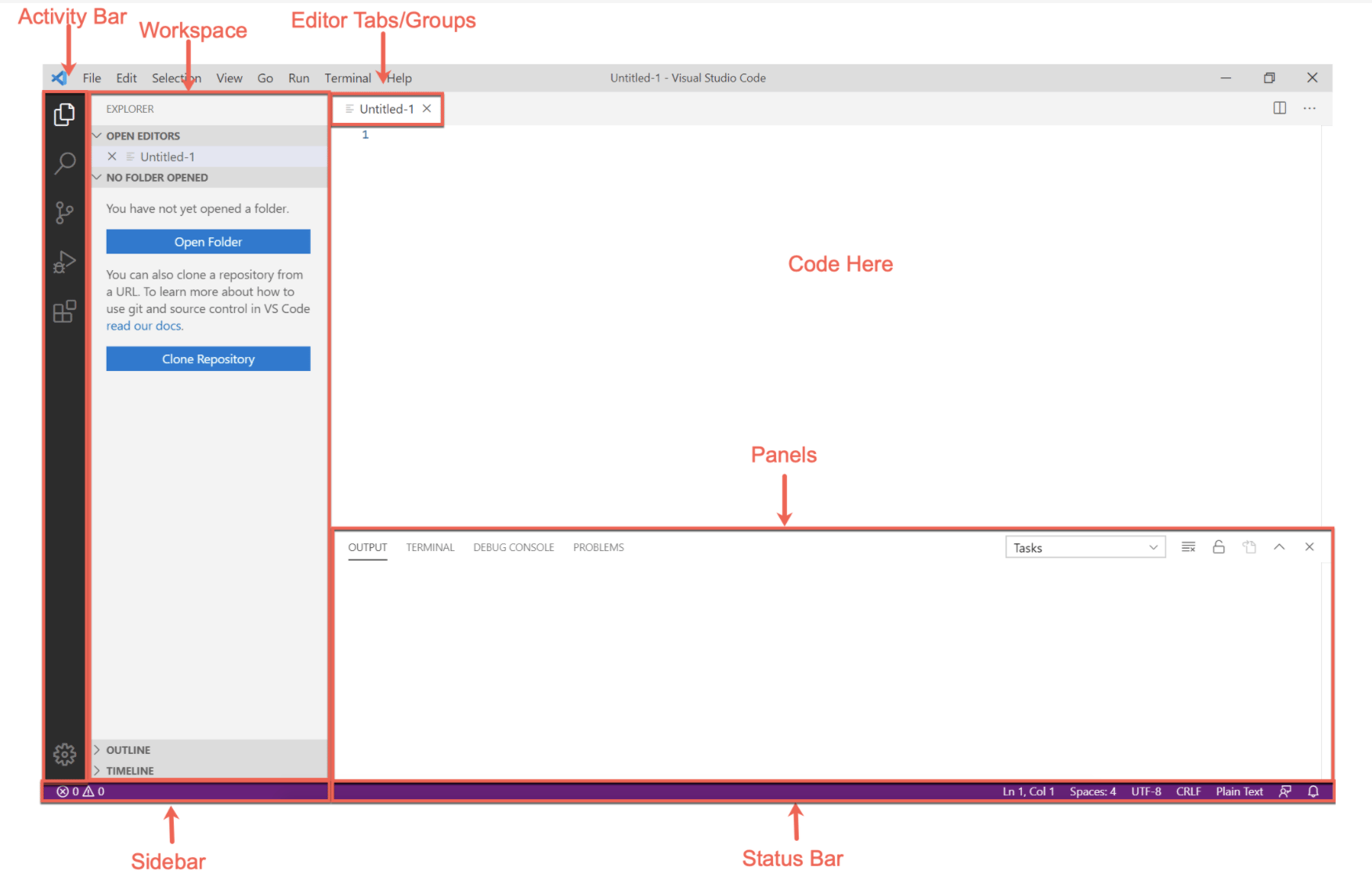Open the Tasks output channel dropdown
The height and width of the screenshot is (883, 1372).
(x=1085, y=547)
